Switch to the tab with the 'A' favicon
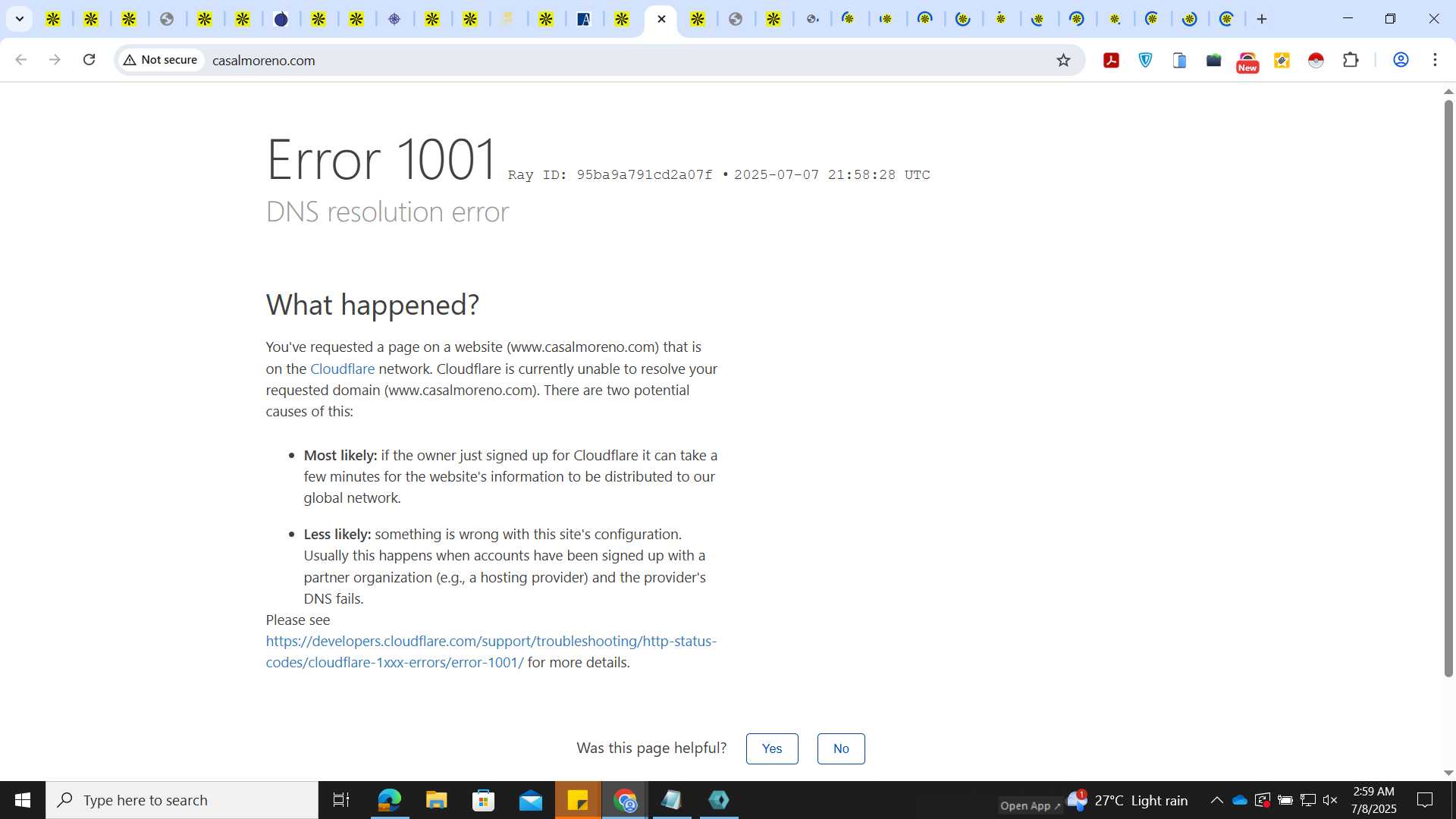The image size is (1456, 819). pos(584,19)
